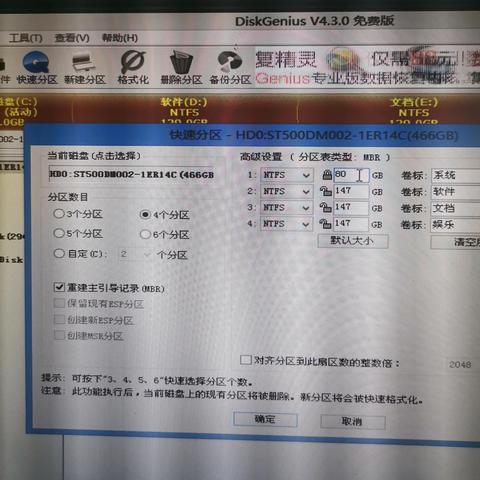Click the 取消 Cancel button
The width and height of the screenshot is (480, 480).
tap(353, 422)
